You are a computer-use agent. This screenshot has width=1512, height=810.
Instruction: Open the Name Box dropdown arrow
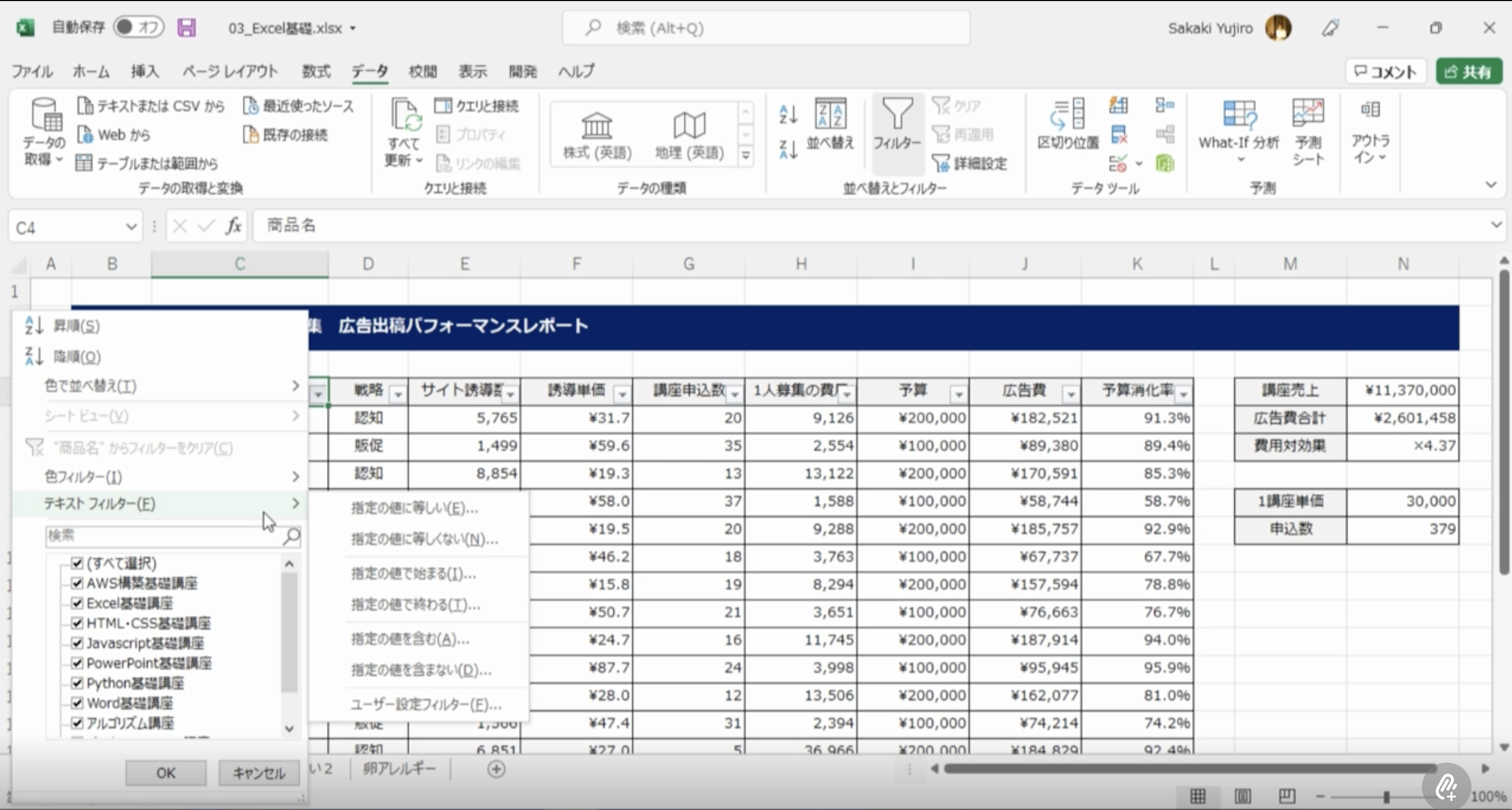coord(131,227)
